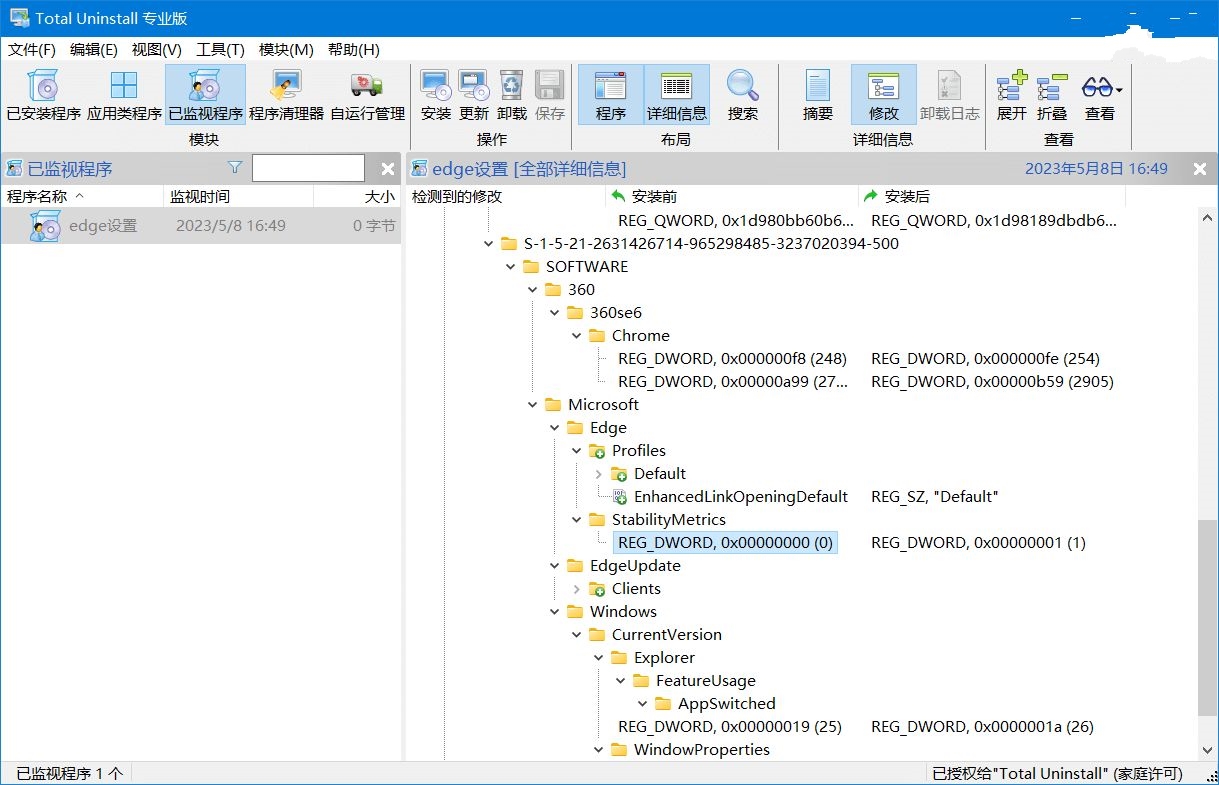The height and width of the screenshot is (785, 1219).
Task: Click the scrollbar down arrow
Action: pos(1208,750)
